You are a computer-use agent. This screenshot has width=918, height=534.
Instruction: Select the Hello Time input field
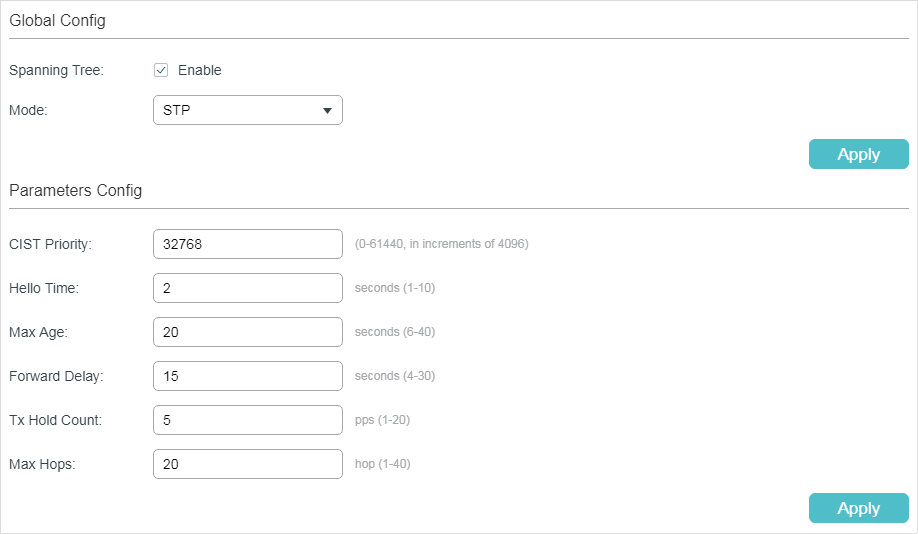click(248, 288)
